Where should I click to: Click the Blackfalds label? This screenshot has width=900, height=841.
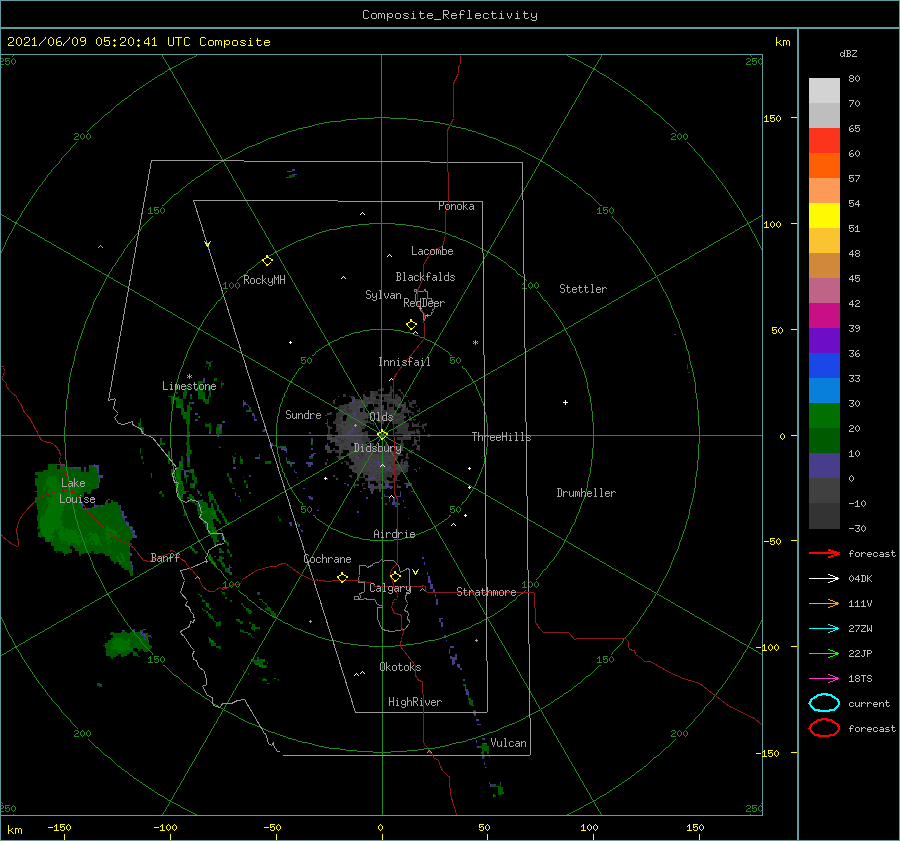tap(425, 277)
